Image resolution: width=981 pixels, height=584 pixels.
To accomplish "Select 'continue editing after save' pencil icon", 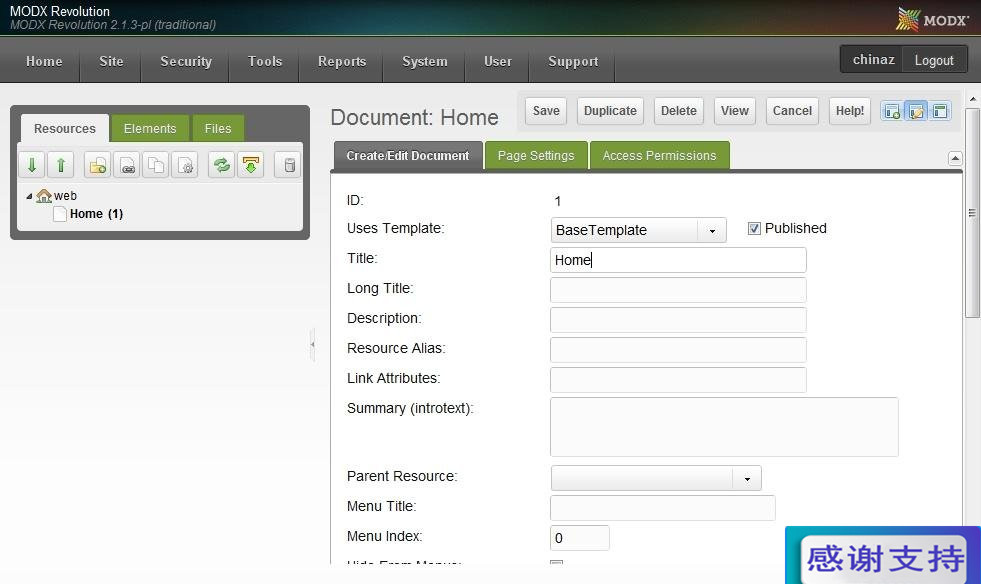I will (x=916, y=111).
